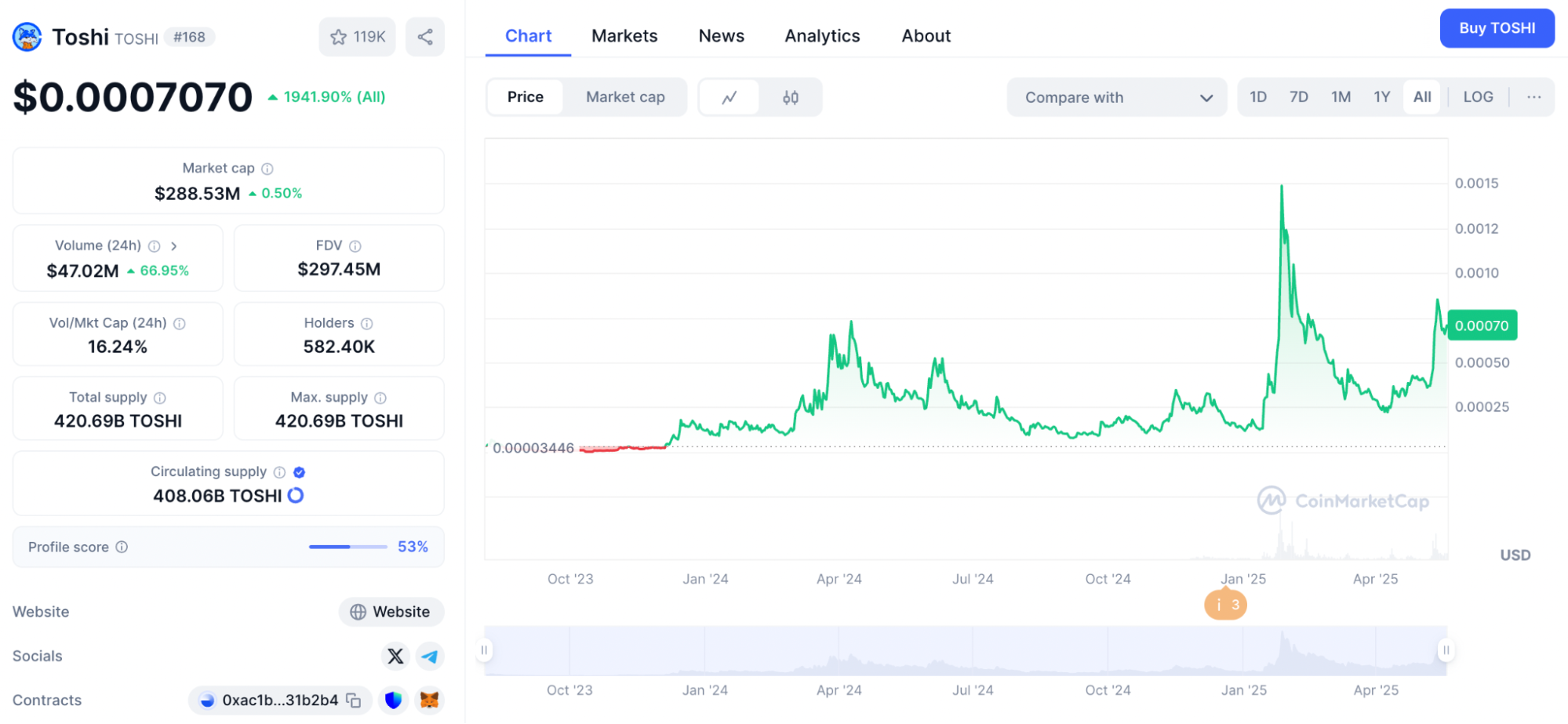Click the orange events marker near Jan '25

tap(1225, 605)
